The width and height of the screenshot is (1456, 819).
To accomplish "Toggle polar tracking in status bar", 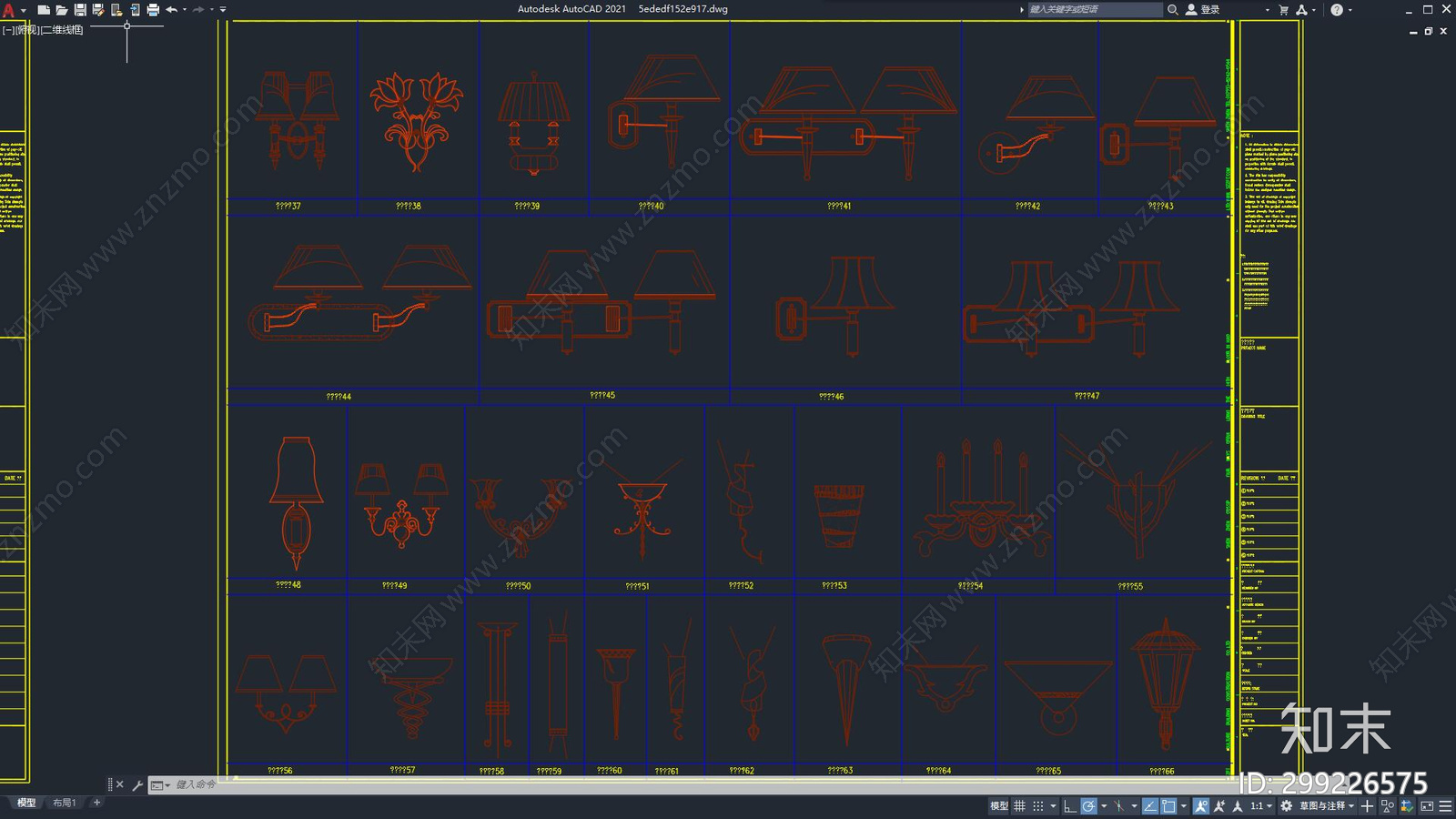I will pyautogui.click(x=1088, y=805).
